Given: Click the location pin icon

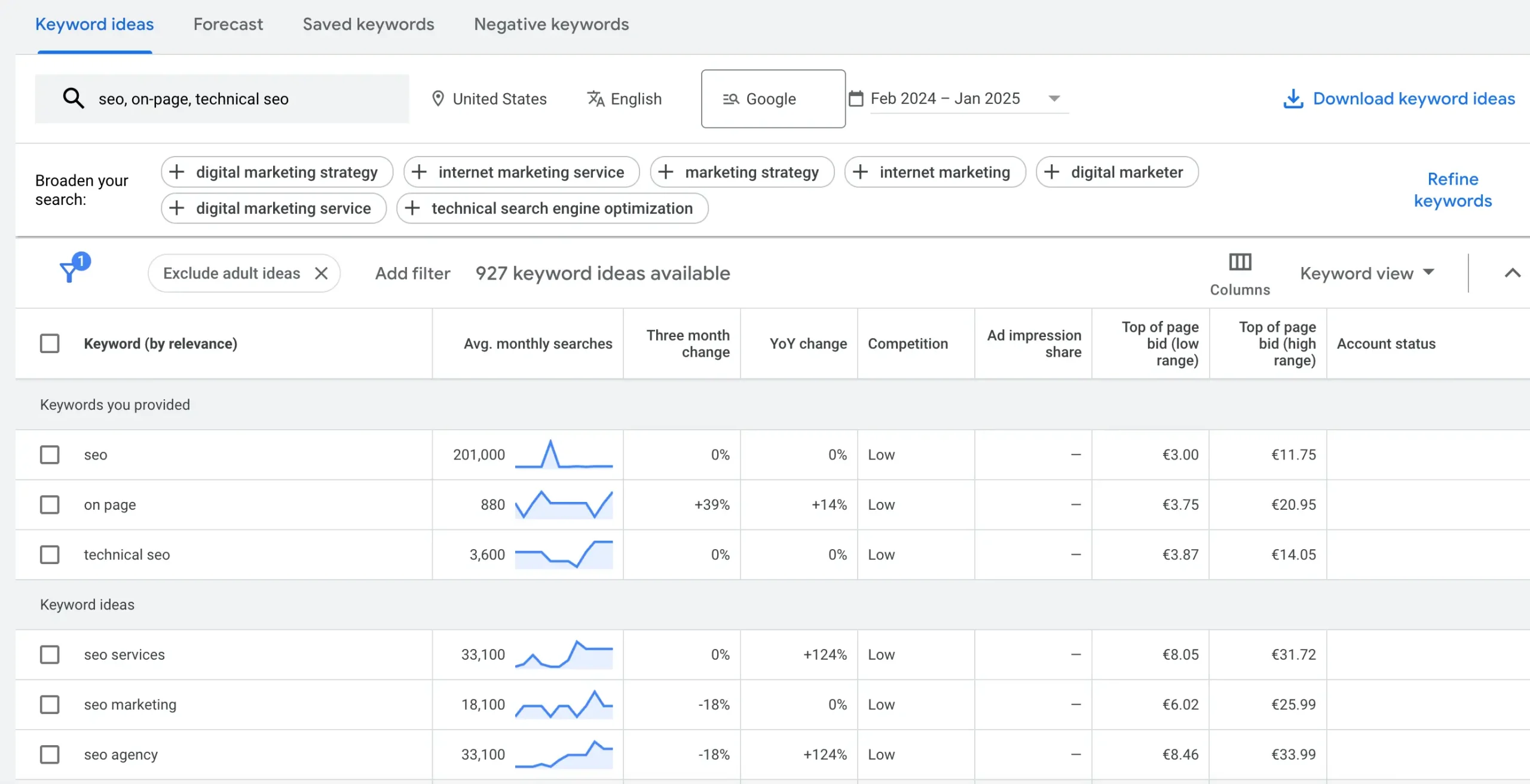Looking at the screenshot, I should click(438, 99).
